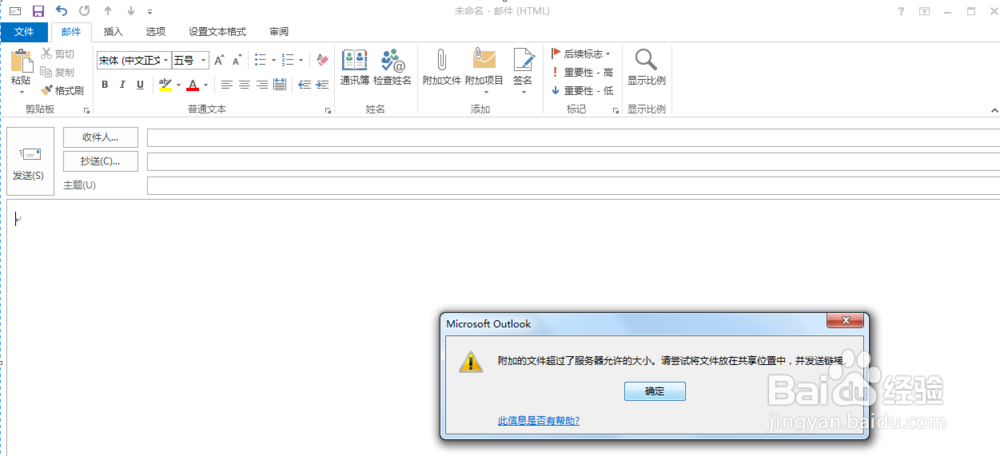Expand the numbering style arrow
The image size is (1000, 456).
(x=300, y=61)
